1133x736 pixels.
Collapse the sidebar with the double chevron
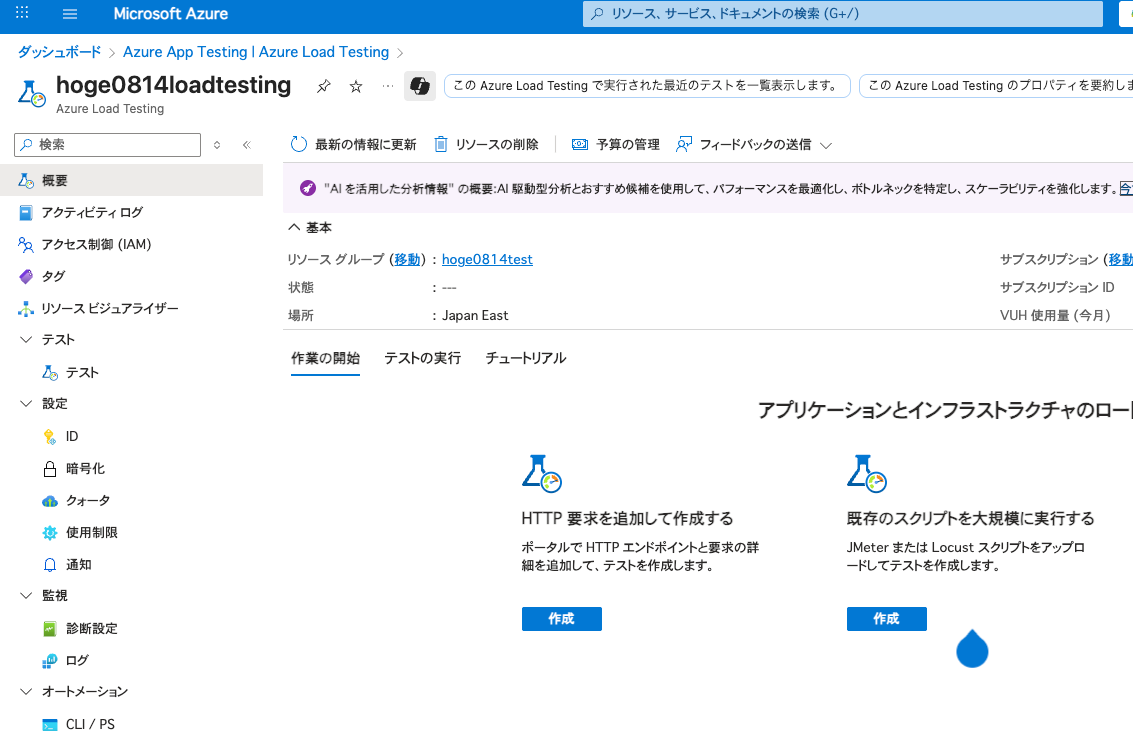pyautogui.click(x=247, y=144)
